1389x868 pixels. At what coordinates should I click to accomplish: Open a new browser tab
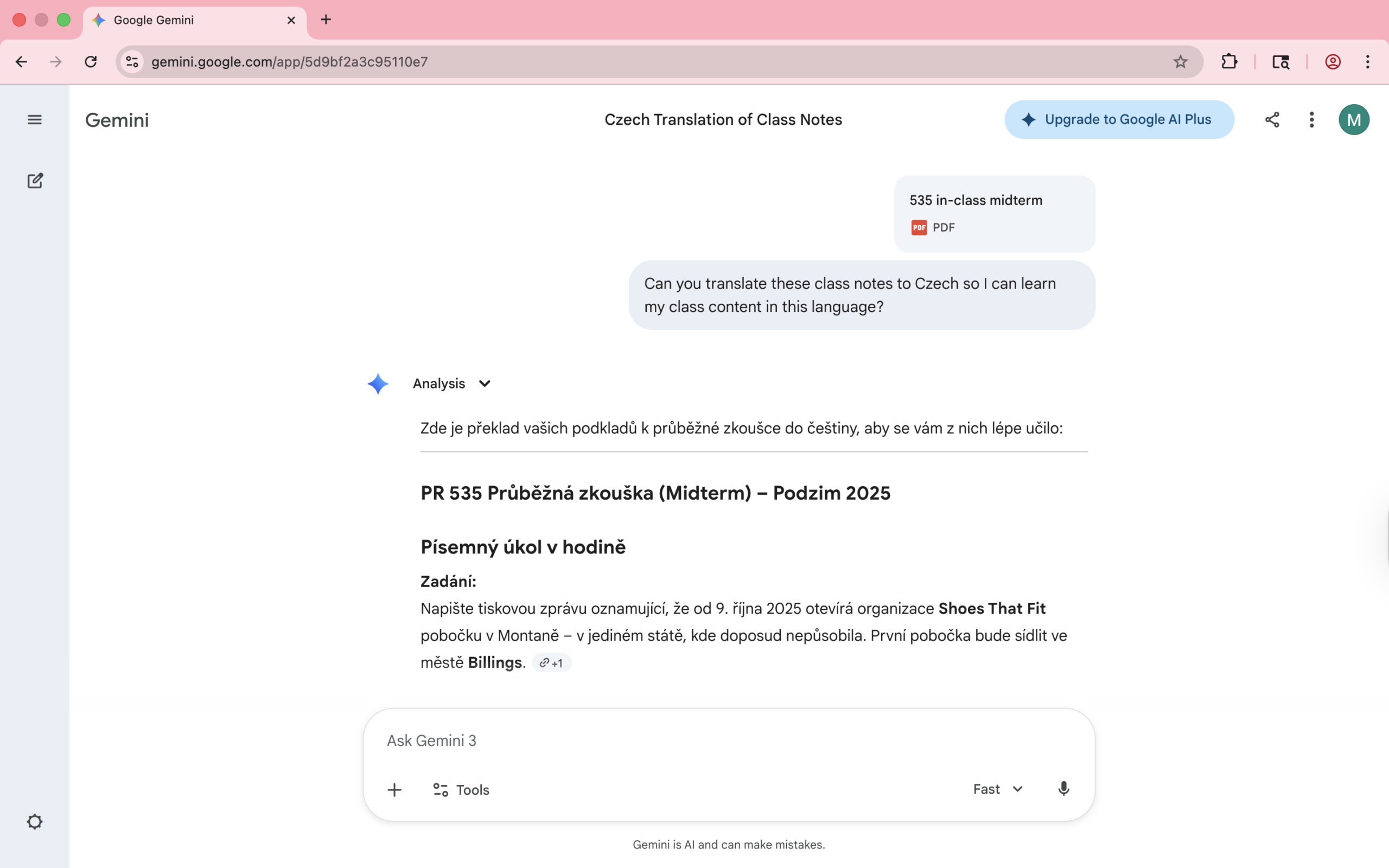(x=326, y=20)
